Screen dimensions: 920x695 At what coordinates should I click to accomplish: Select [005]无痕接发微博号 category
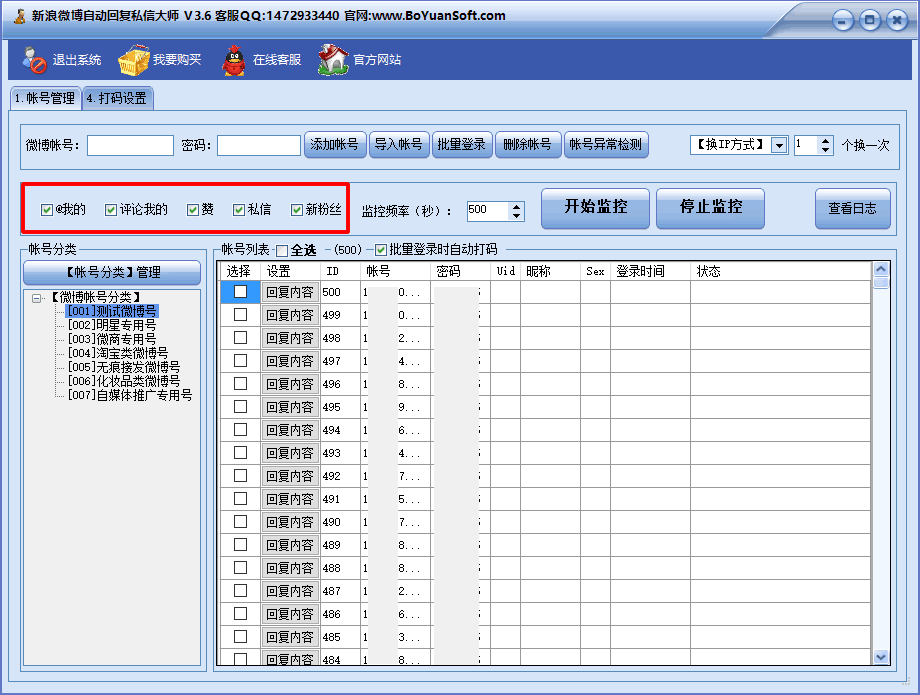tap(124, 367)
